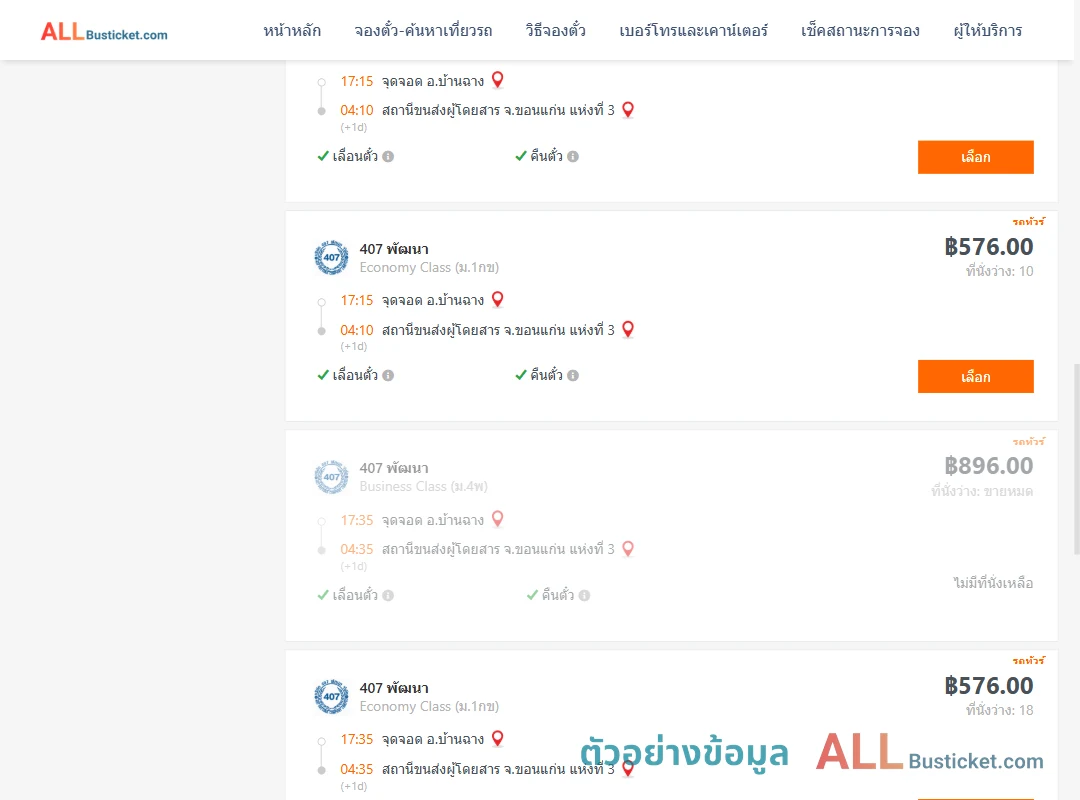Open map pin for 17:35 in Business Class card
1080x800 pixels.
(x=497, y=519)
